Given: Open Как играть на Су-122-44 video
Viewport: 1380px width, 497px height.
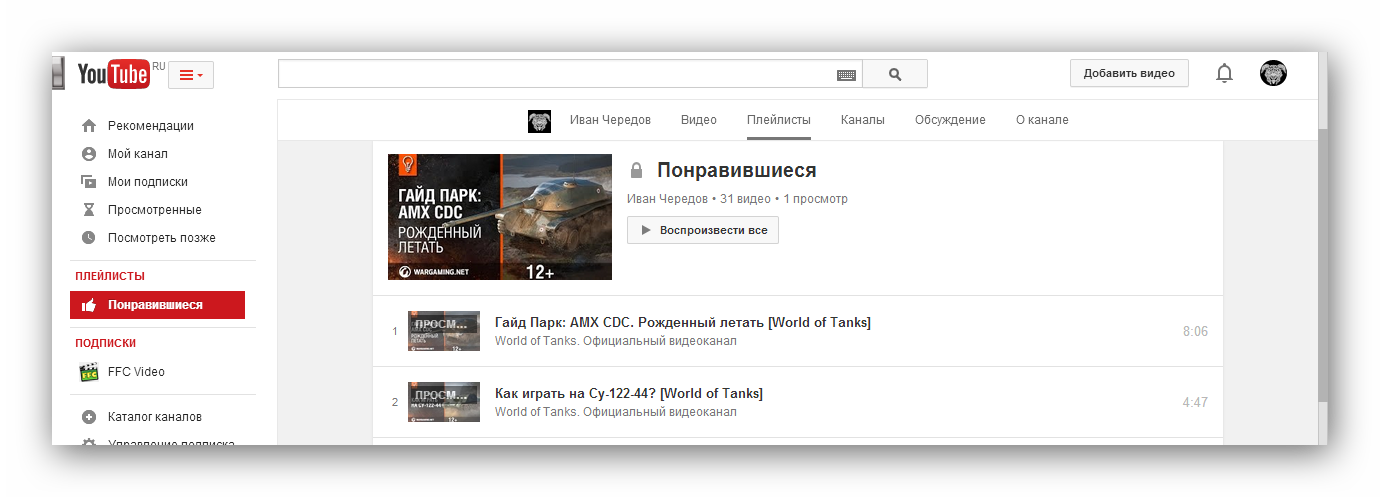Looking at the screenshot, I should 629,393.
